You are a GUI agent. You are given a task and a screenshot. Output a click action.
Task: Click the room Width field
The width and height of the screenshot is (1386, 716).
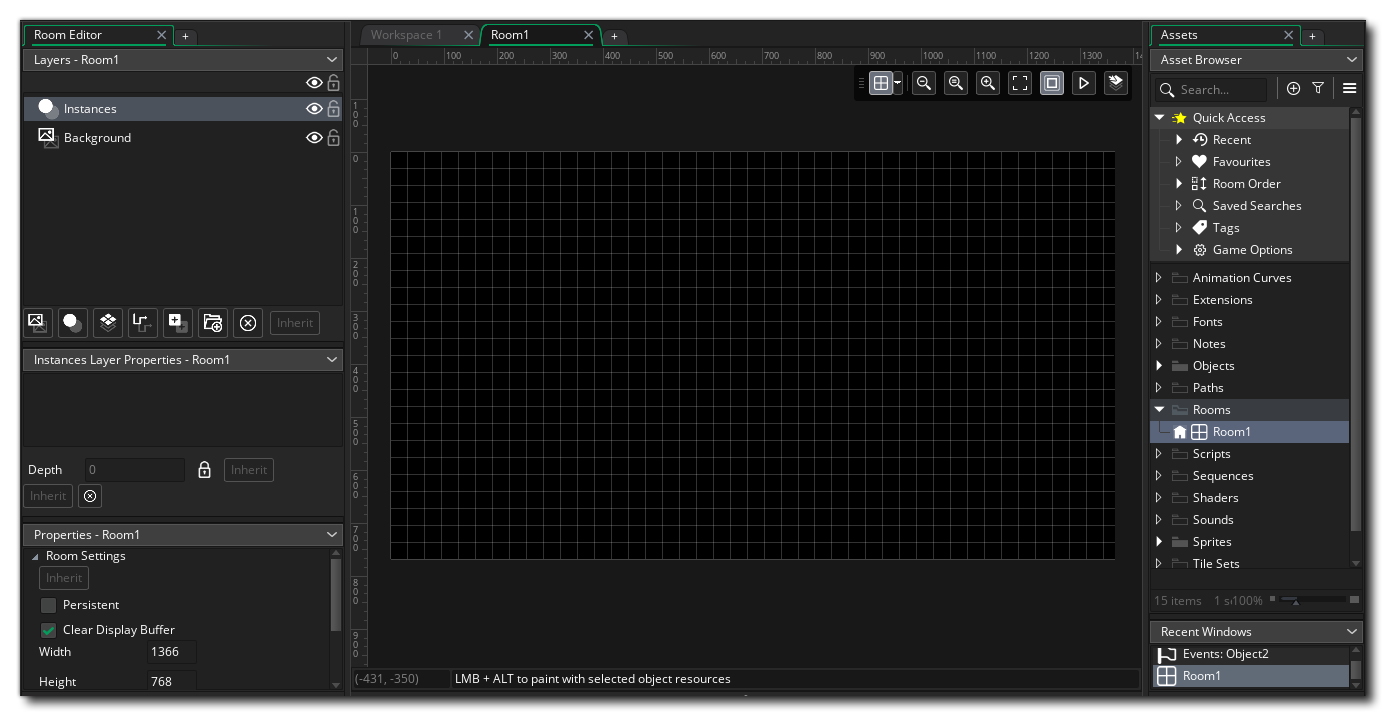[171, 652]
